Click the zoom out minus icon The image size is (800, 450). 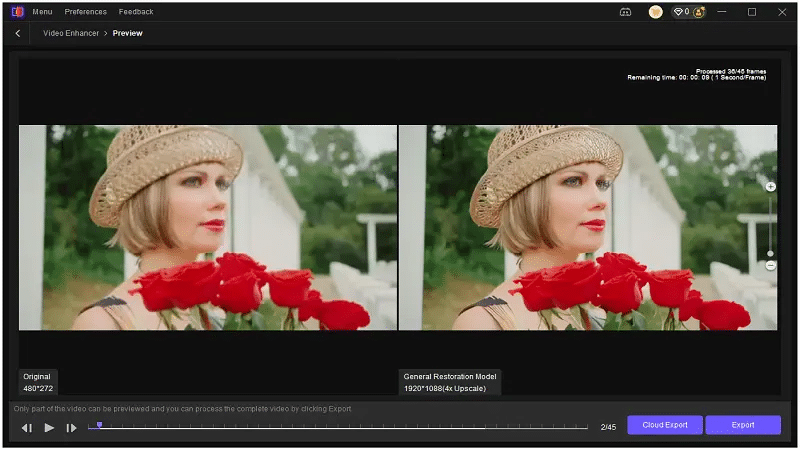click(770, 265)
